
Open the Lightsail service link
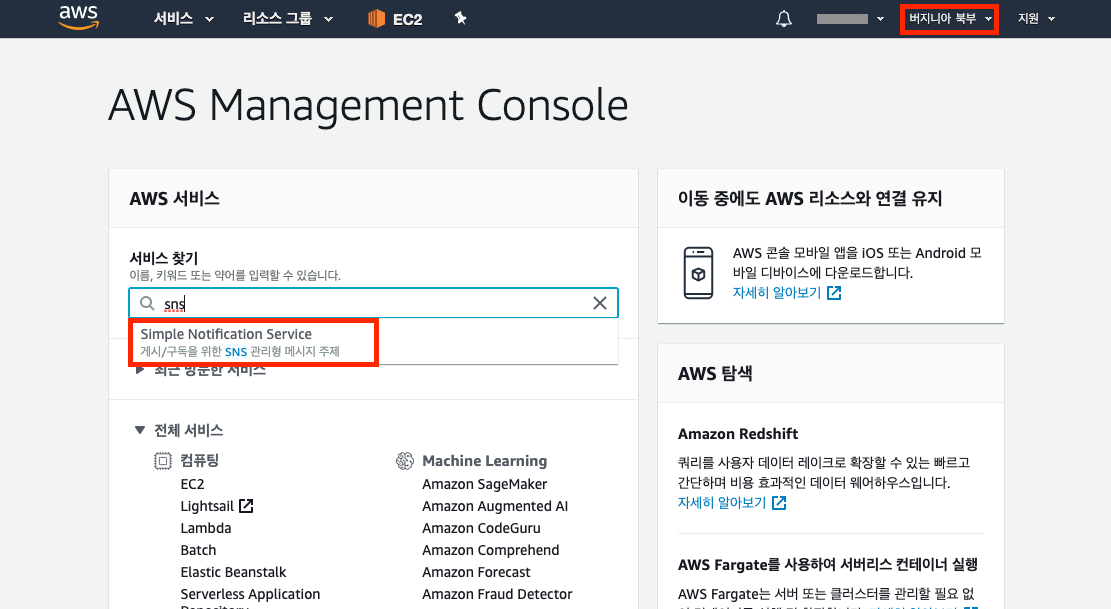pyautogui.click(x=207, y=506)
